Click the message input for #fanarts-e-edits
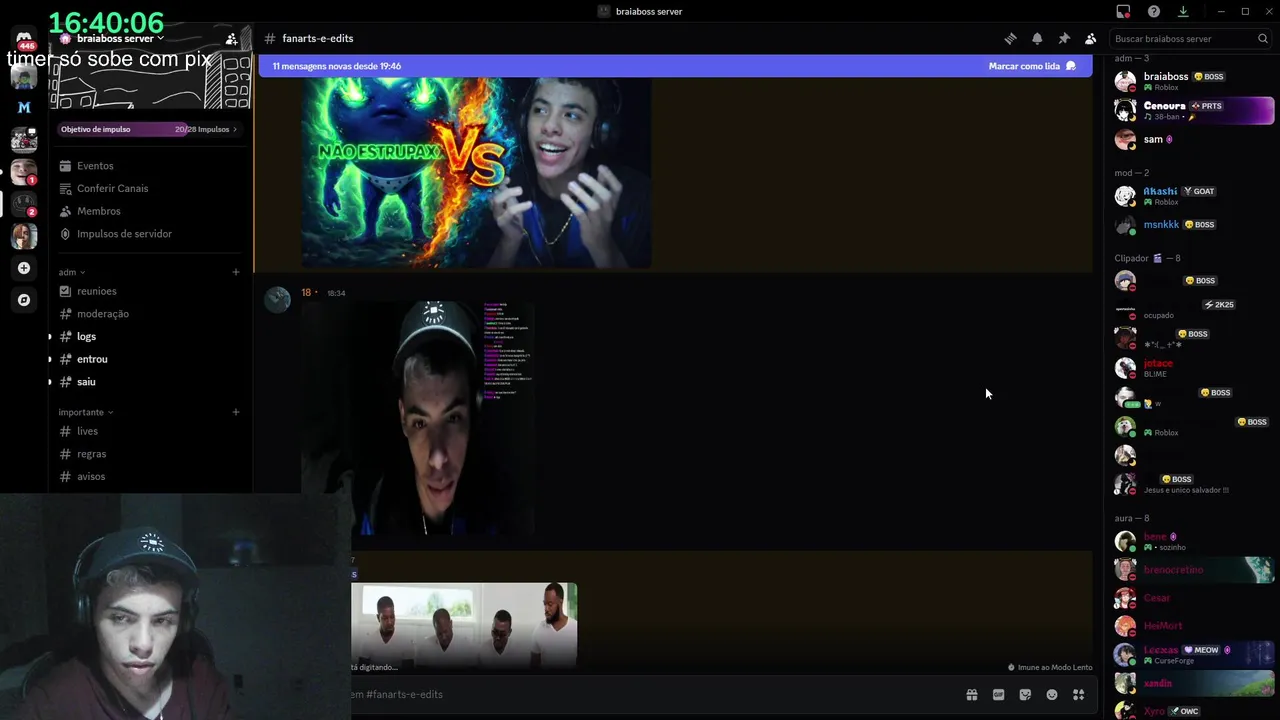The width and height of the screenshot is (1280, 720). [650, 694]
